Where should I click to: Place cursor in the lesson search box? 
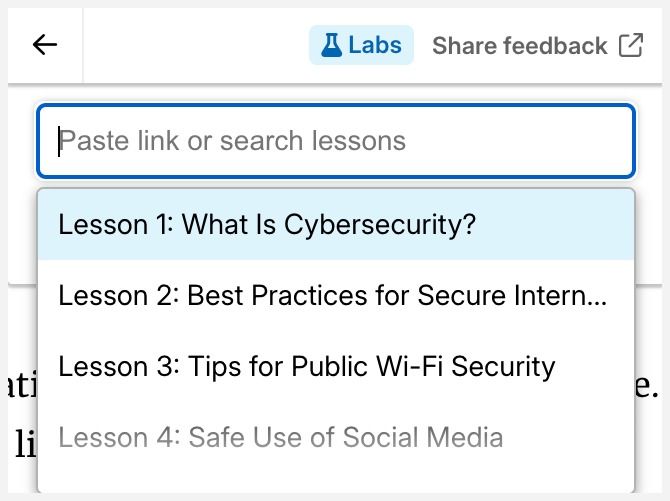pos(336,141)
